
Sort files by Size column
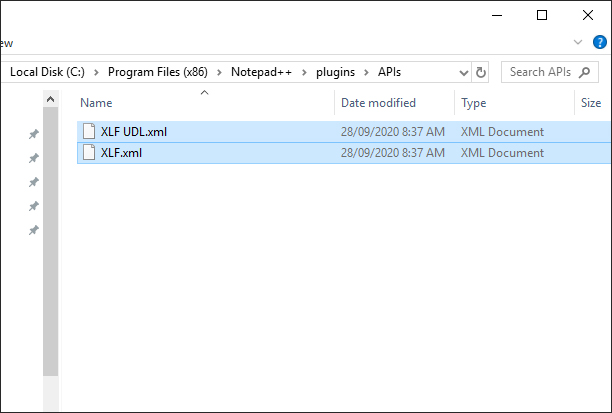592,103
